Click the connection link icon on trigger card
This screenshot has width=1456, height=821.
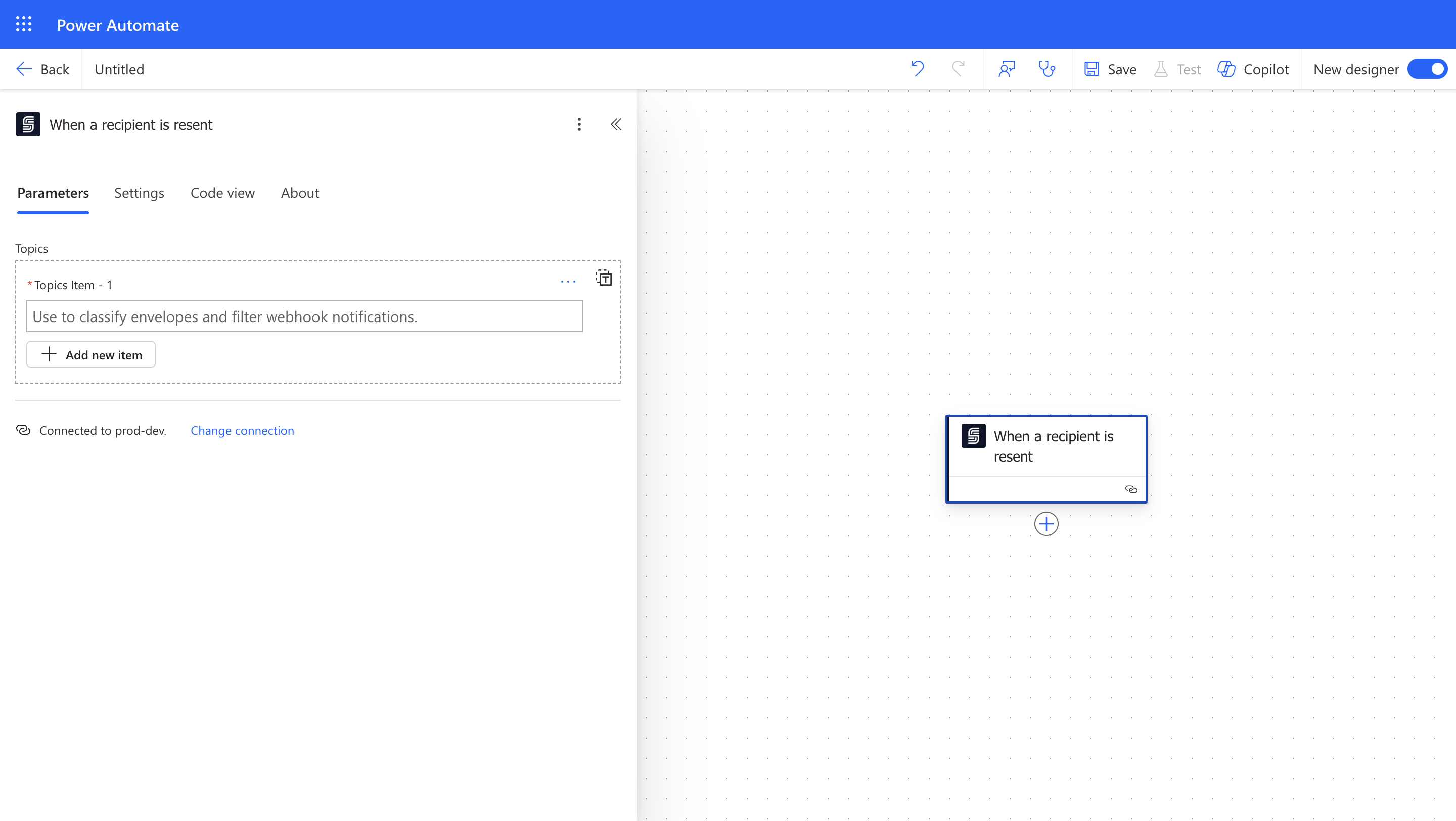click(x=1131, y=489)
